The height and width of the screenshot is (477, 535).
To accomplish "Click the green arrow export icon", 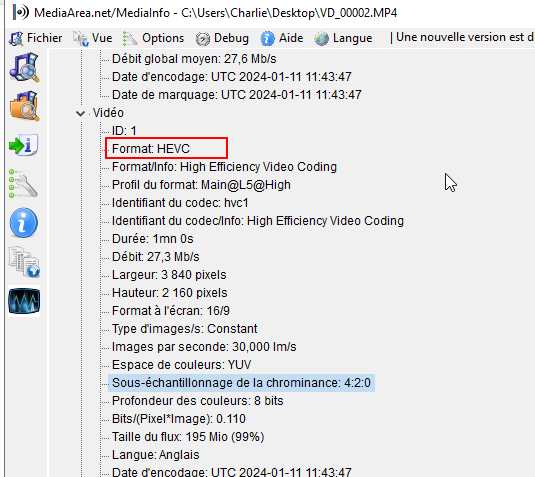I will click(x=23, y=145).
